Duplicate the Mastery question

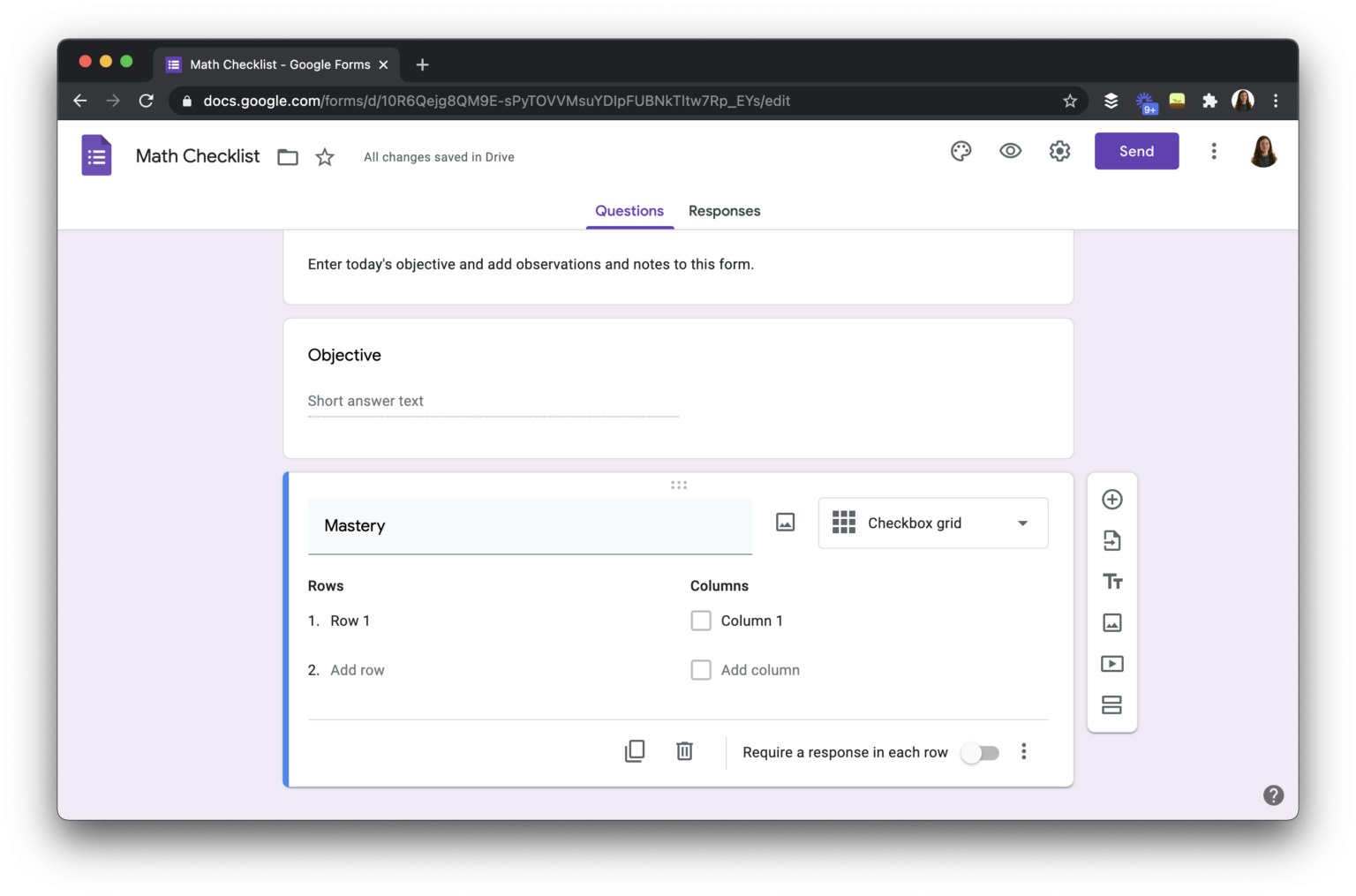[x=635, y=750]
